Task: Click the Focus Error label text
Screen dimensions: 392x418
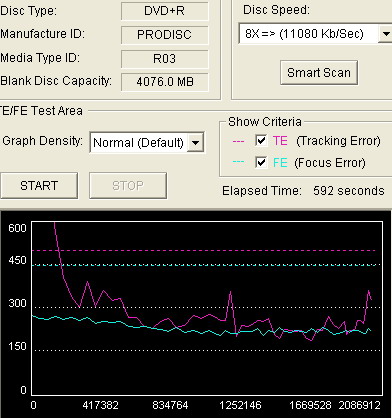Action: [330, 163]
